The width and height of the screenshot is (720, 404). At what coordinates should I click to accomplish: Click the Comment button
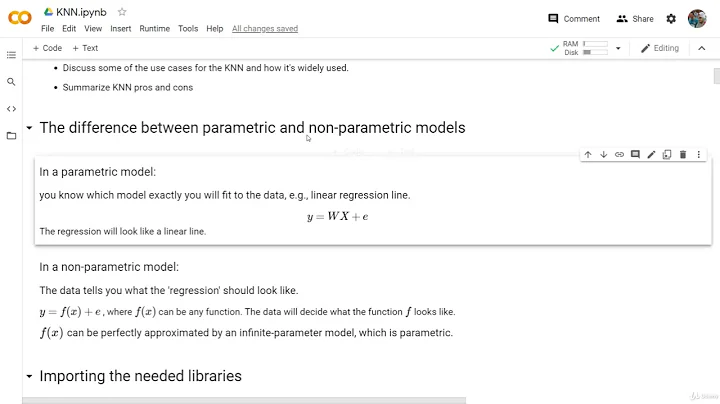click(x=574, y=19)
